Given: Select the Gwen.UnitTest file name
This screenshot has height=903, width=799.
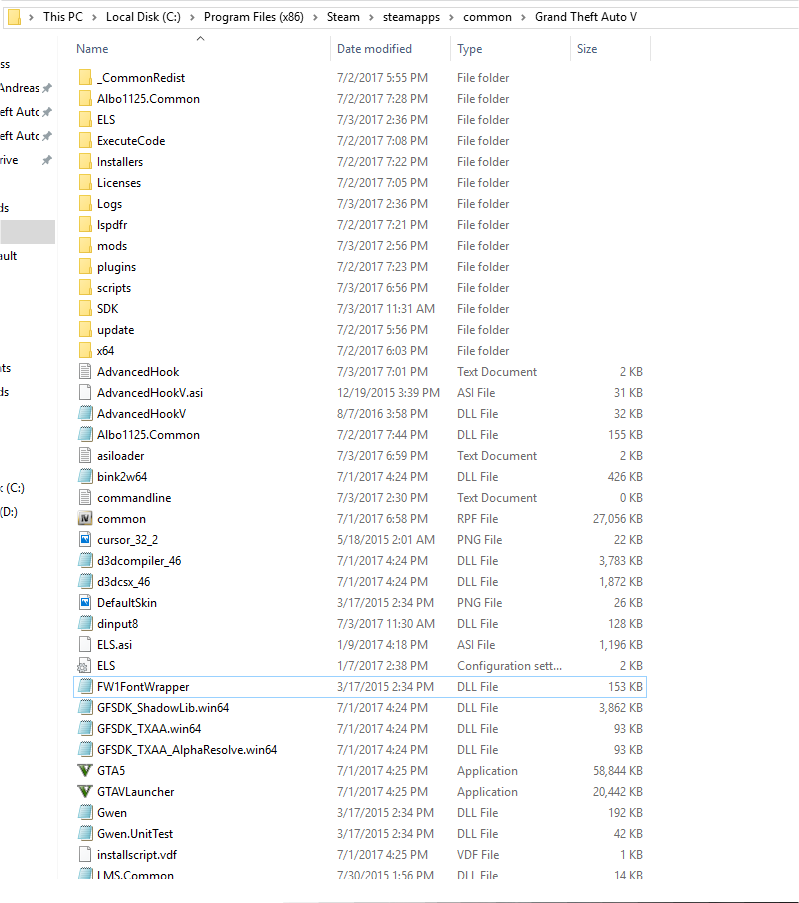Looking at the screenshot, I should 135,834.
